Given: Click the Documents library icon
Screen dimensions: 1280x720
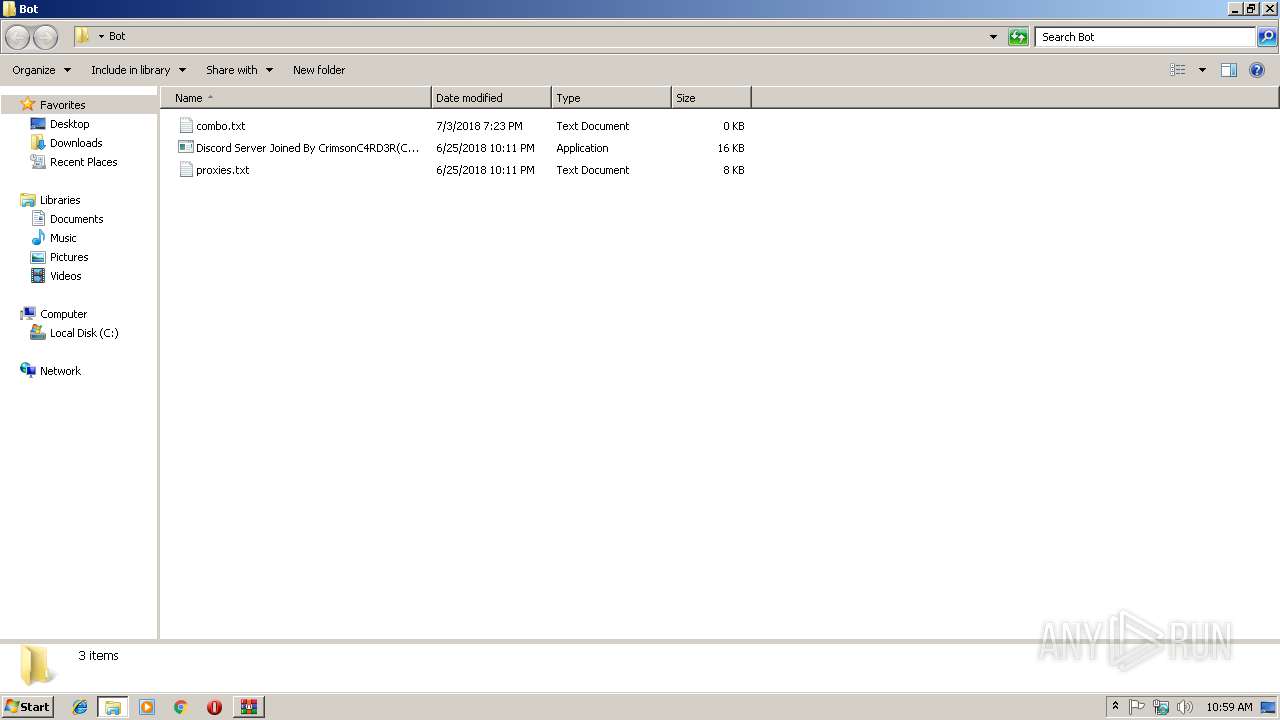Looking at the screenshot, I should 38,219.
